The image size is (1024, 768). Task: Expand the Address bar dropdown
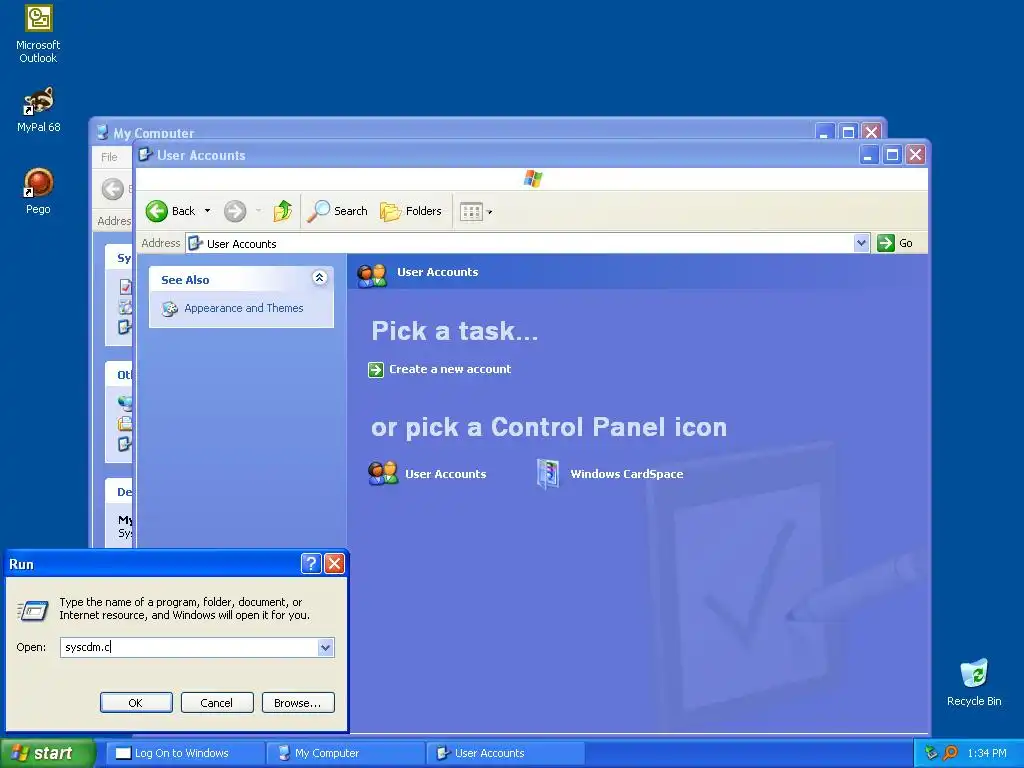coord(861,243)
